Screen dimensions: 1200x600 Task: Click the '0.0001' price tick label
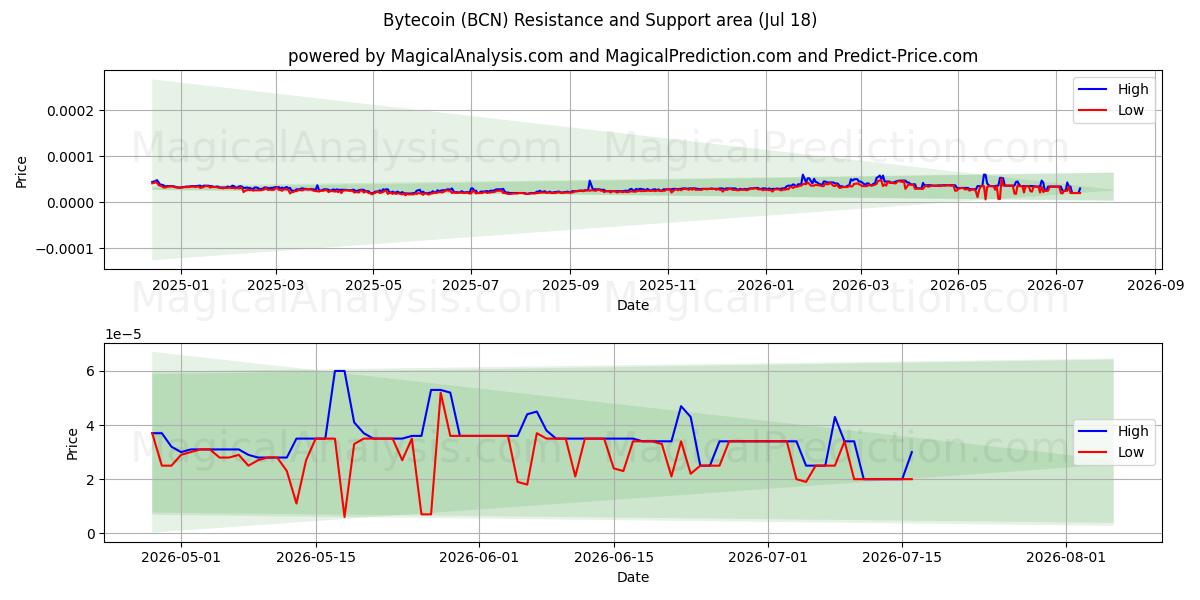point(72,157)
